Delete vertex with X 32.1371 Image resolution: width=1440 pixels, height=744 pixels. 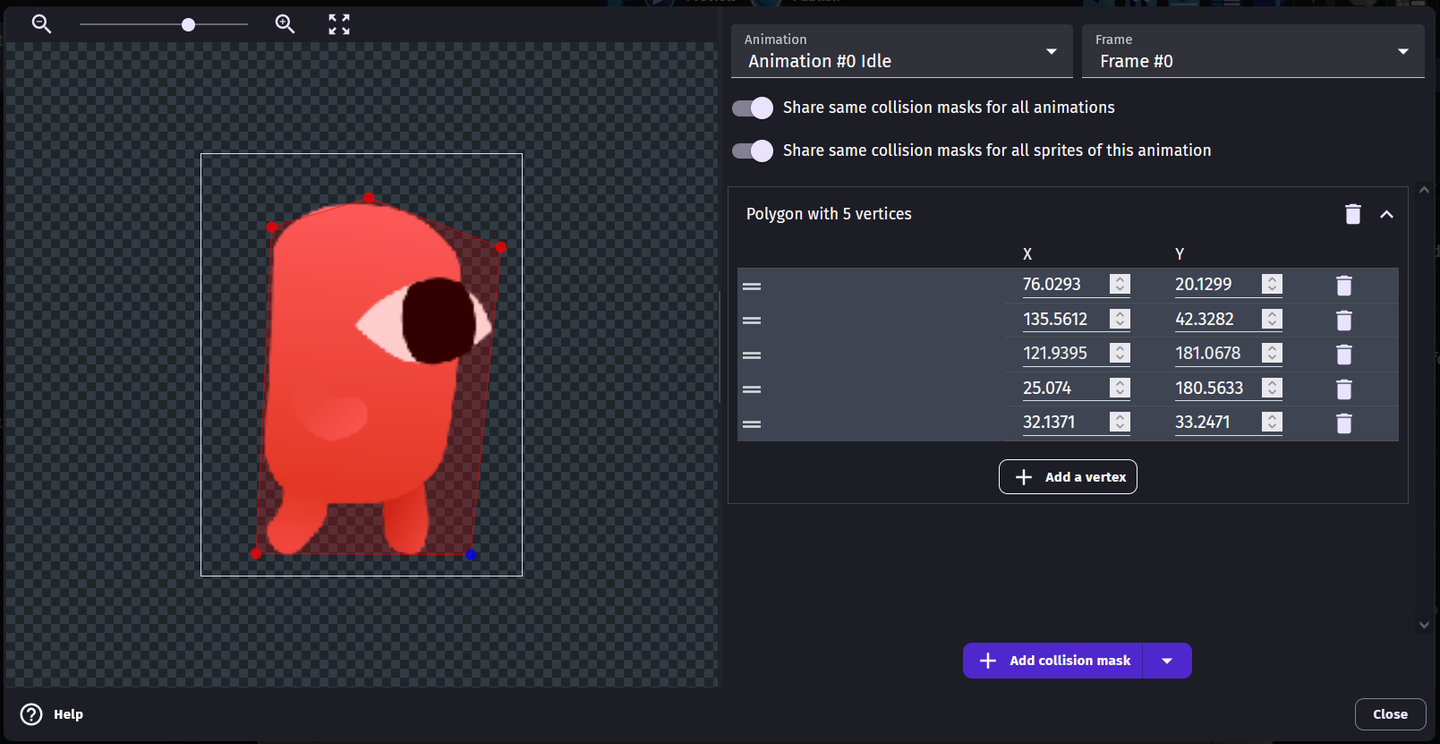coord(1344,423)
